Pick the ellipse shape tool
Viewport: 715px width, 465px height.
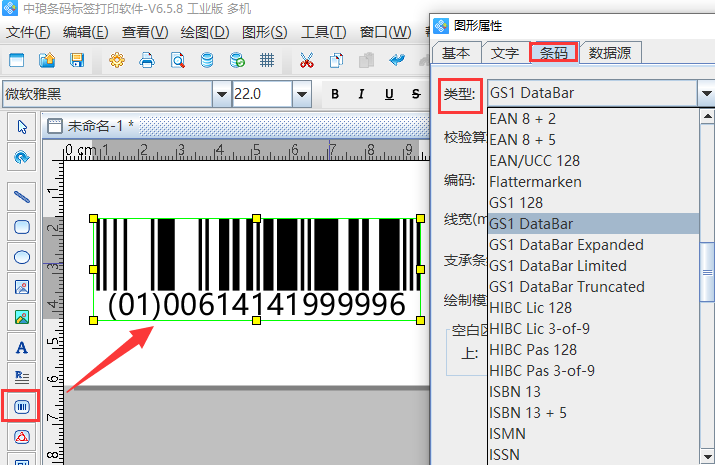click(22, 257)
